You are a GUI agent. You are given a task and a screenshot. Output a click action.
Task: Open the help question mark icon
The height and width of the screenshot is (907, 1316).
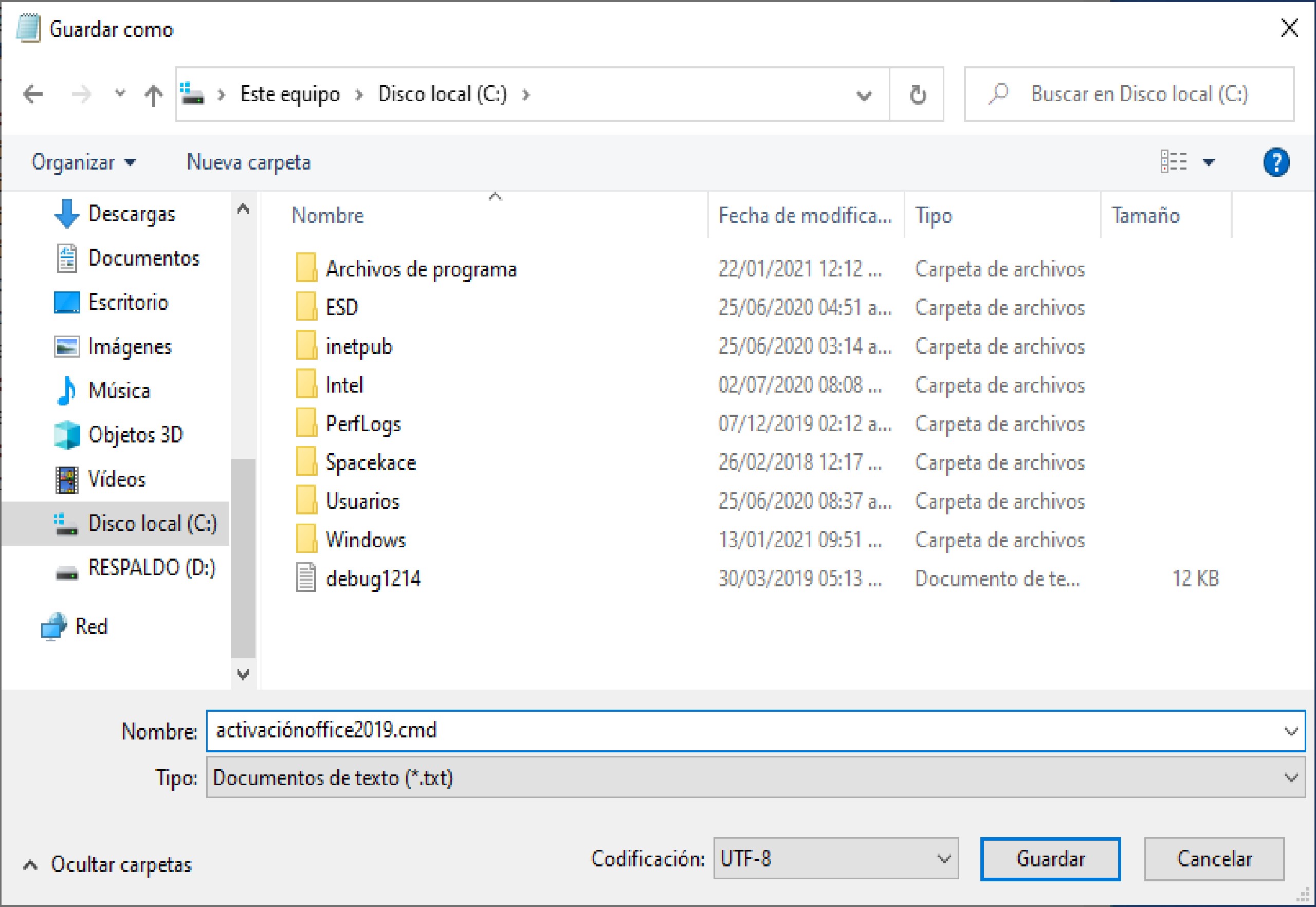click(1275, 162)
